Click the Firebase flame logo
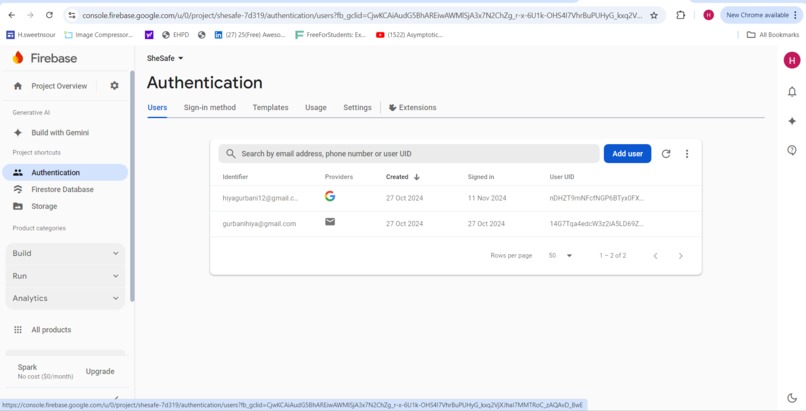Image resolution: width=806 pixels, height=411 pixels. [x=18, y=58]
